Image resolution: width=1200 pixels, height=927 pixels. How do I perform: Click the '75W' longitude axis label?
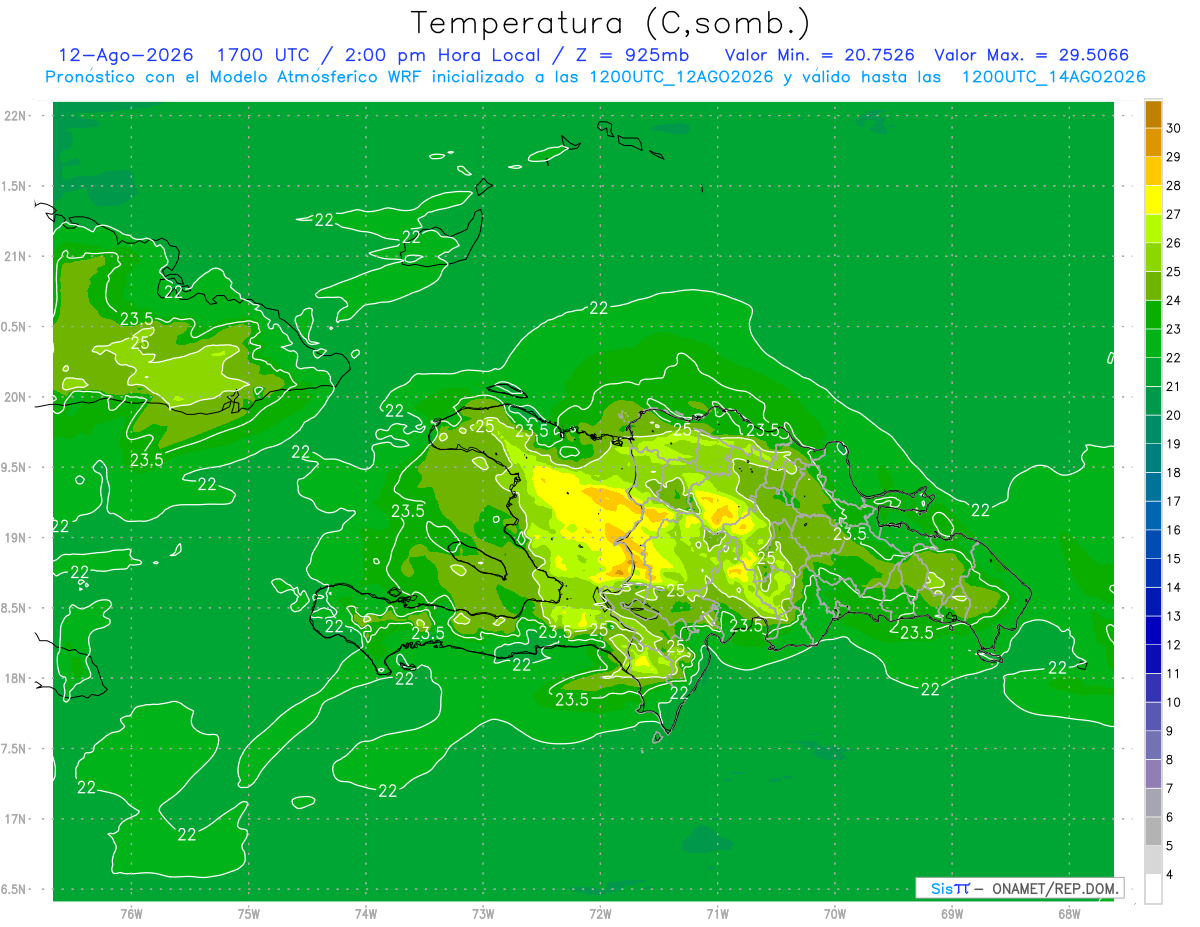click(x=248, y=913)
